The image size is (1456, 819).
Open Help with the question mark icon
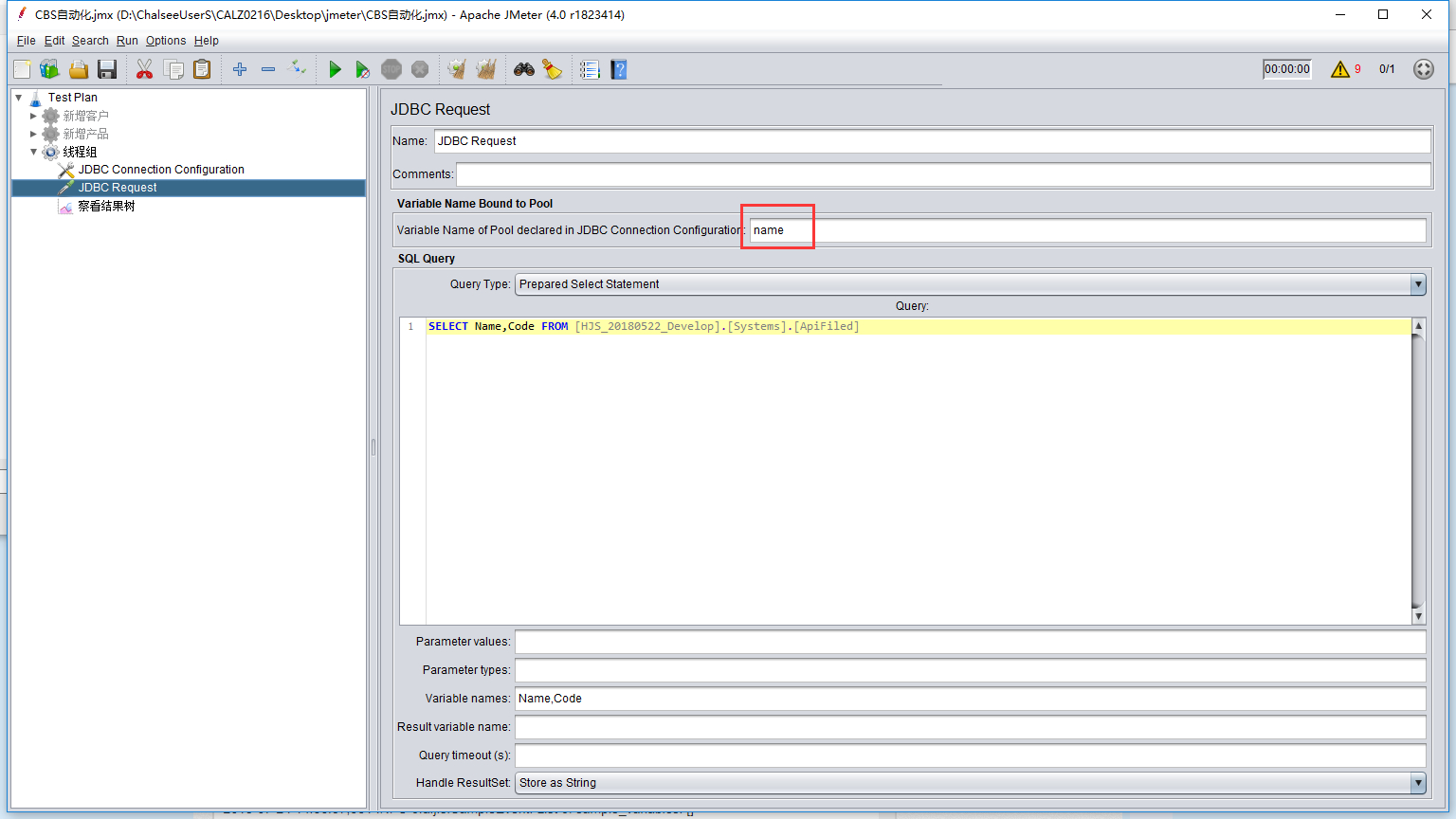(619, 69)
